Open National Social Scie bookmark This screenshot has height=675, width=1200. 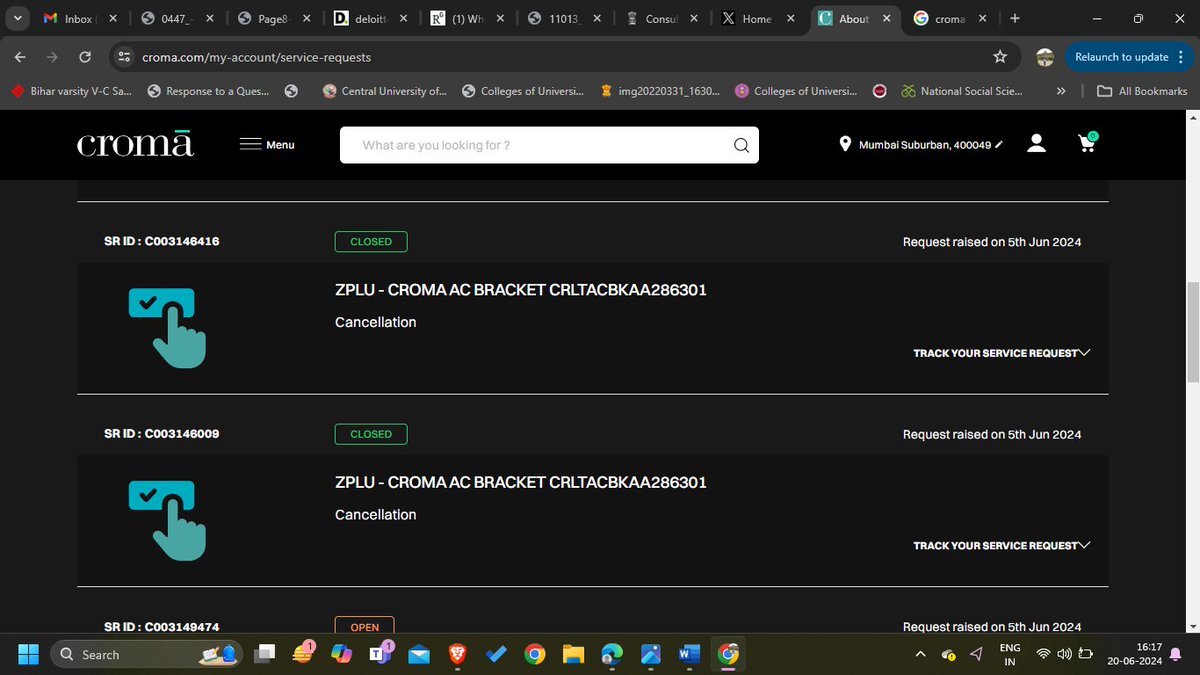click(961, 91)
